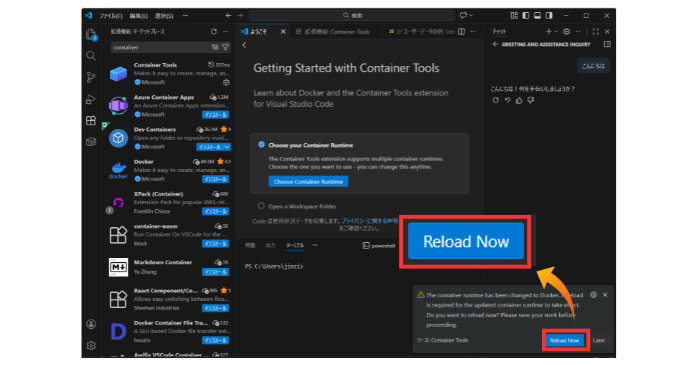Switch to the Container Tools extension tab

[336, 32]
